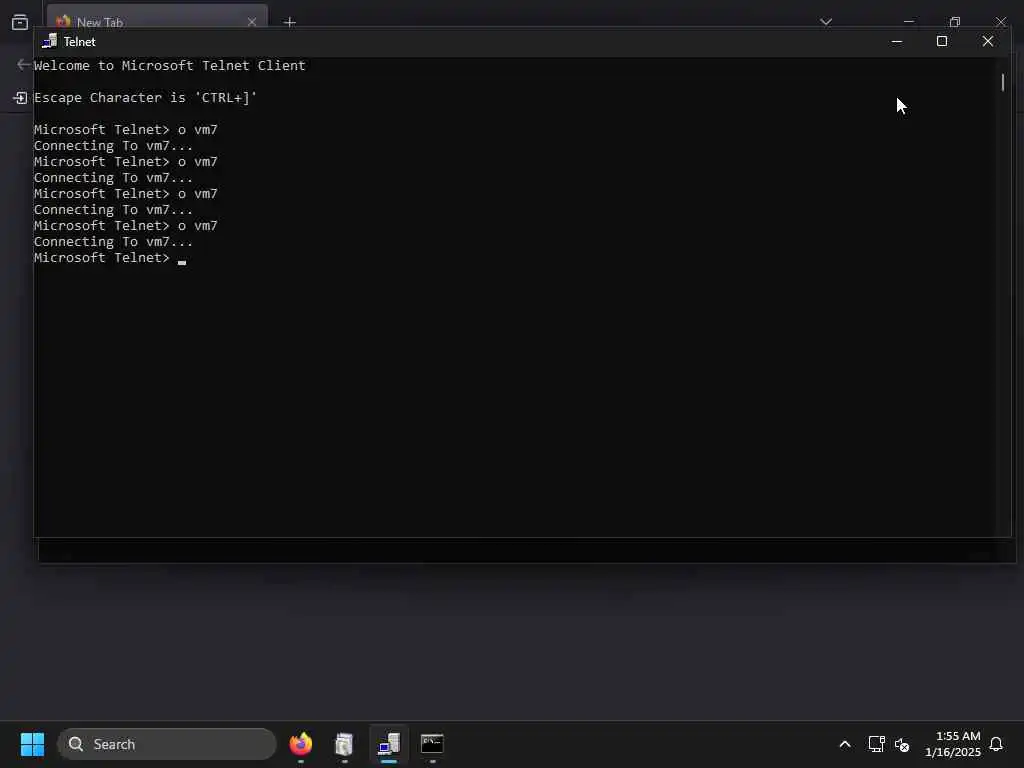
Task: Minimize the Telnet window
Action: [x=897, y=41]
